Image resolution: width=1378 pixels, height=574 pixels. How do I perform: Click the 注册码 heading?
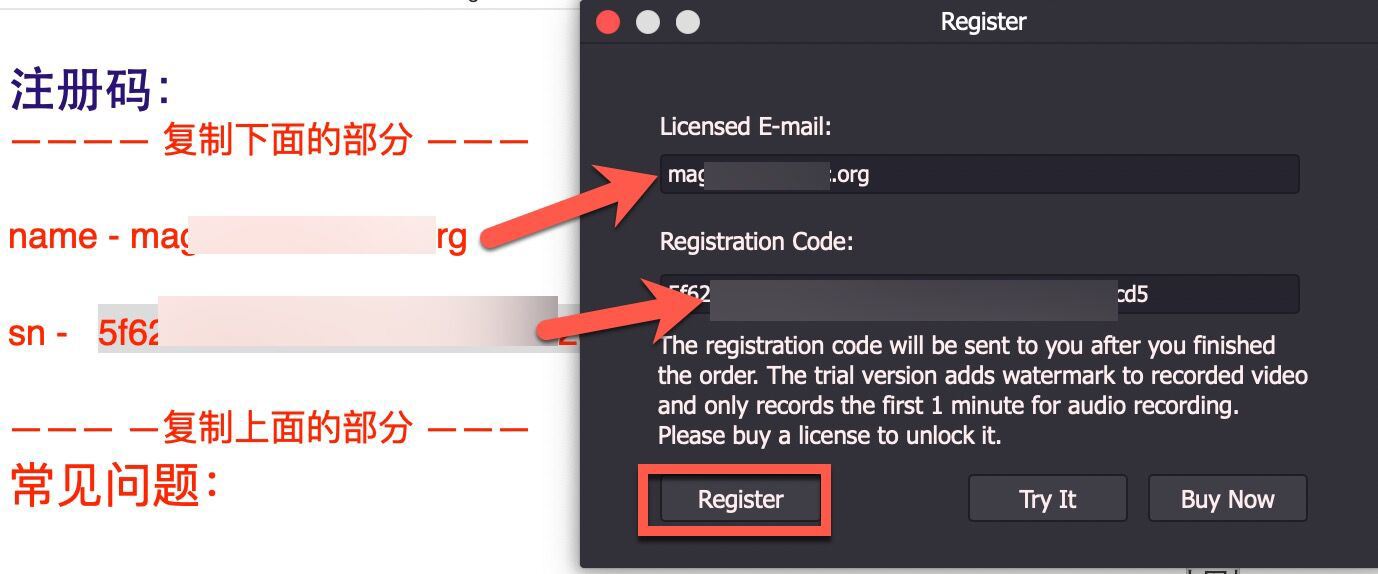(90, 90)
